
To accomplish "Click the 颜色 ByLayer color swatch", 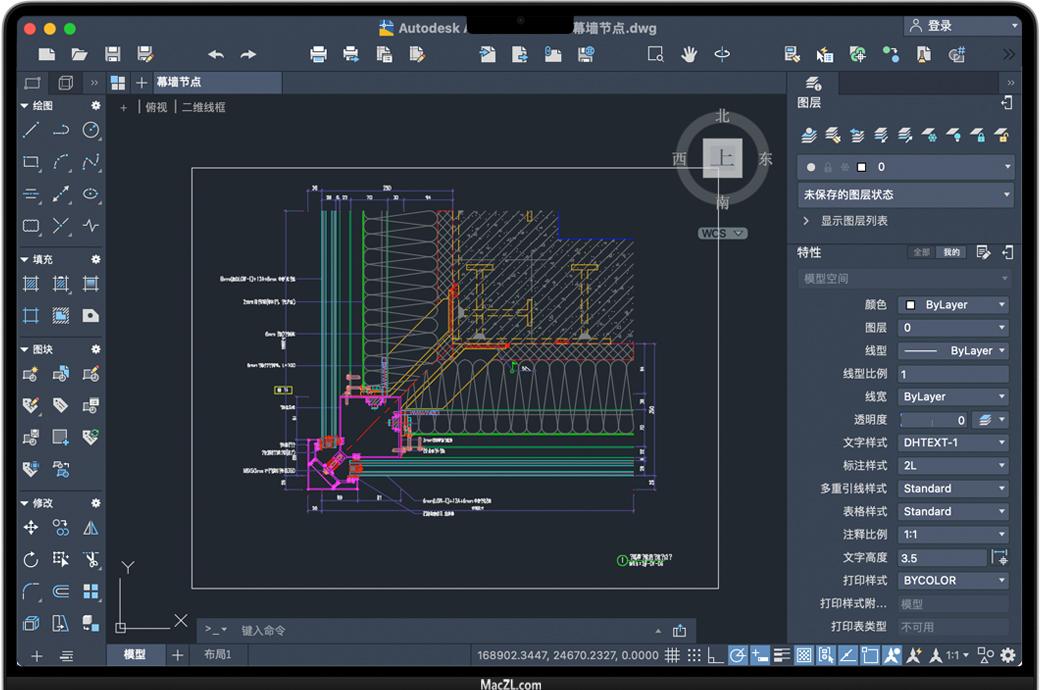I will [910, 305].
